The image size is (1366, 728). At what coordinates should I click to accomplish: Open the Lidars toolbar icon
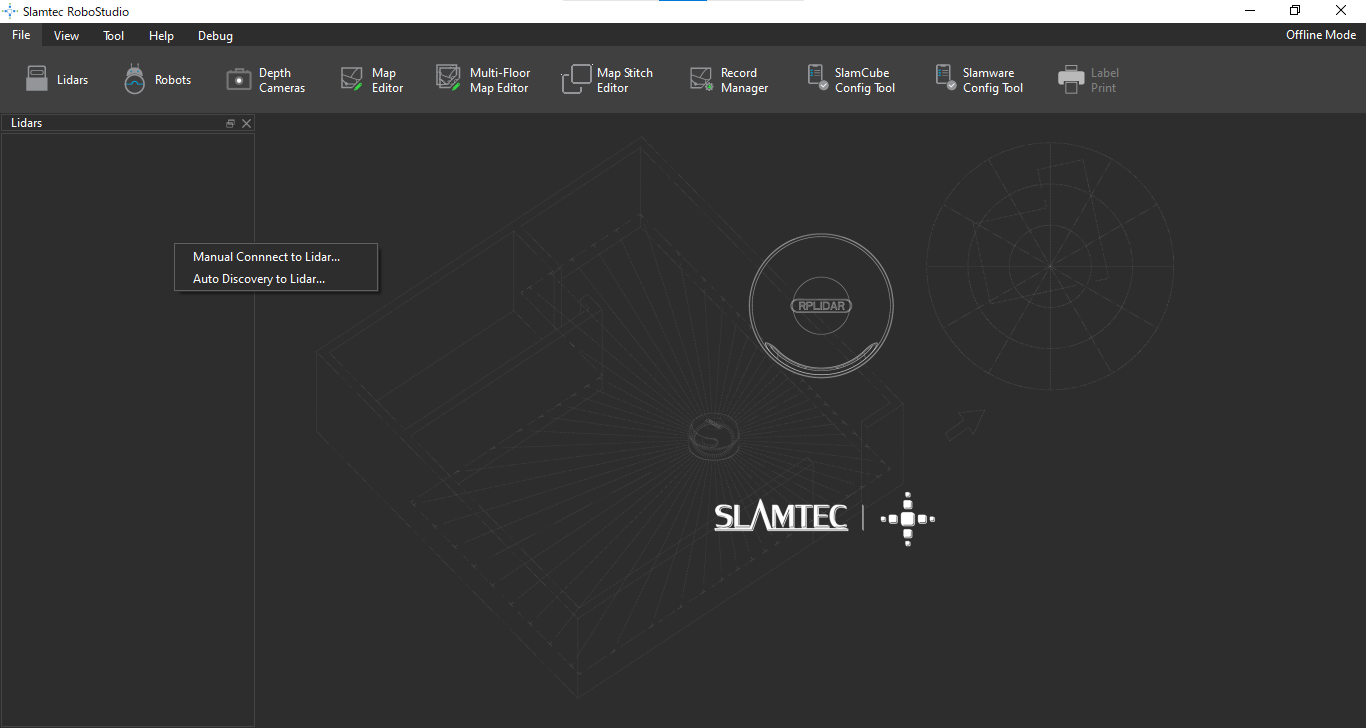pos(36,79)
